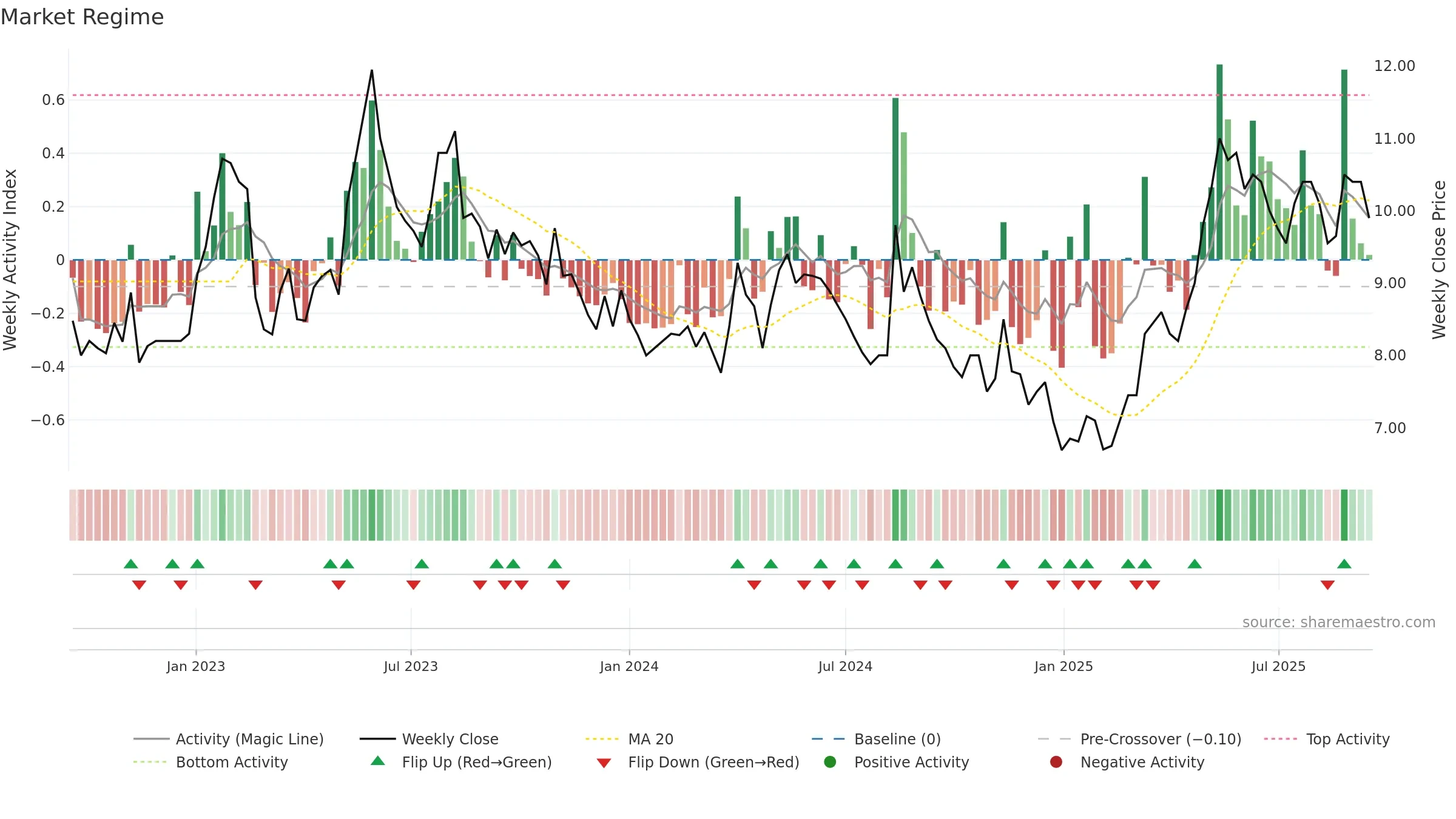Click the Jan 2023 x-axis label

[196, 666]
